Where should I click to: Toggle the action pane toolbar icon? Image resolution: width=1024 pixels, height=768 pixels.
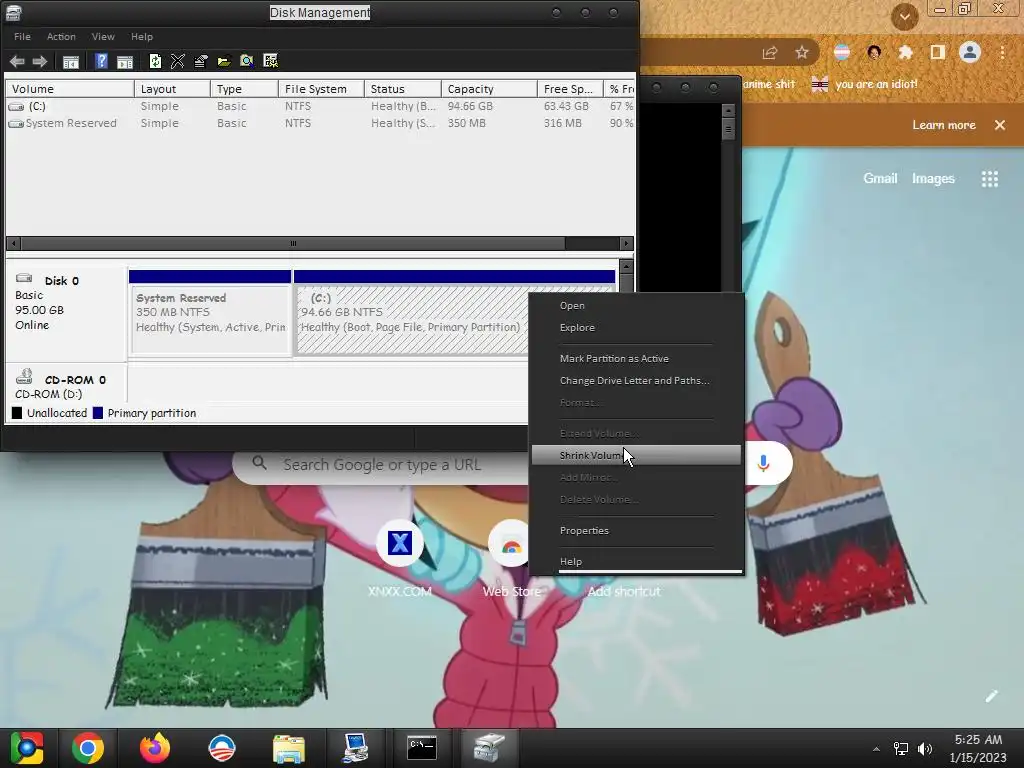(x=125, y=61)
